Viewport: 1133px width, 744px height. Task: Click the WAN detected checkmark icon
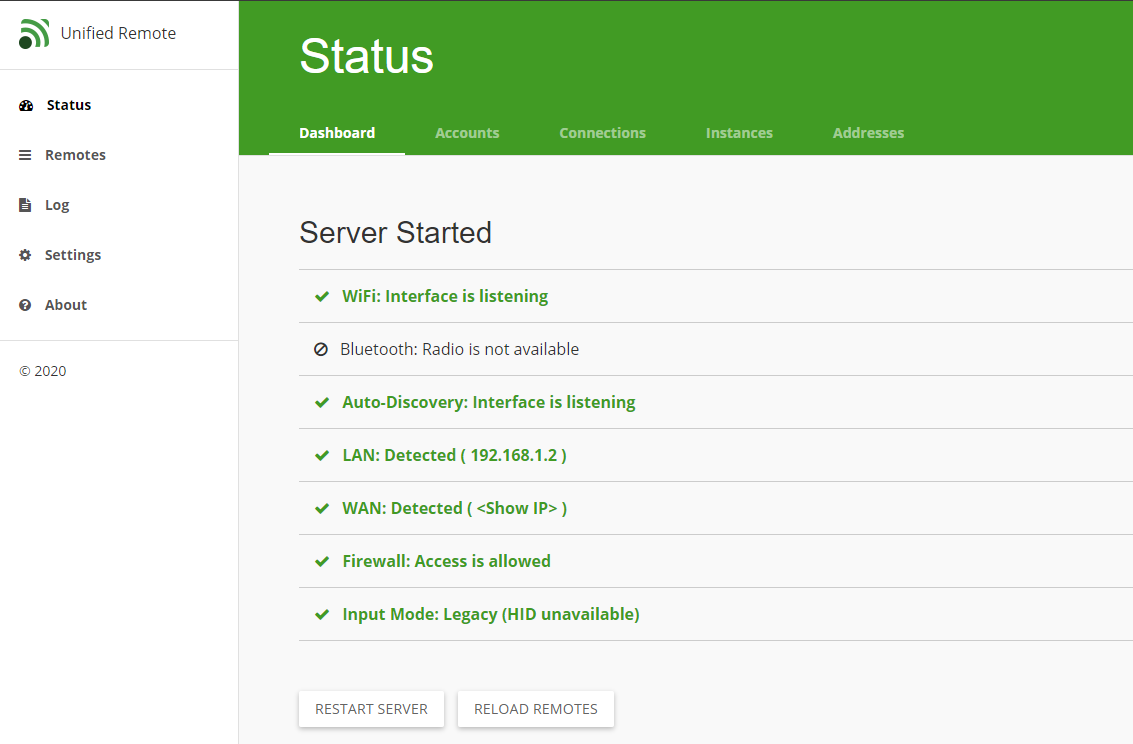pos(322,509)
